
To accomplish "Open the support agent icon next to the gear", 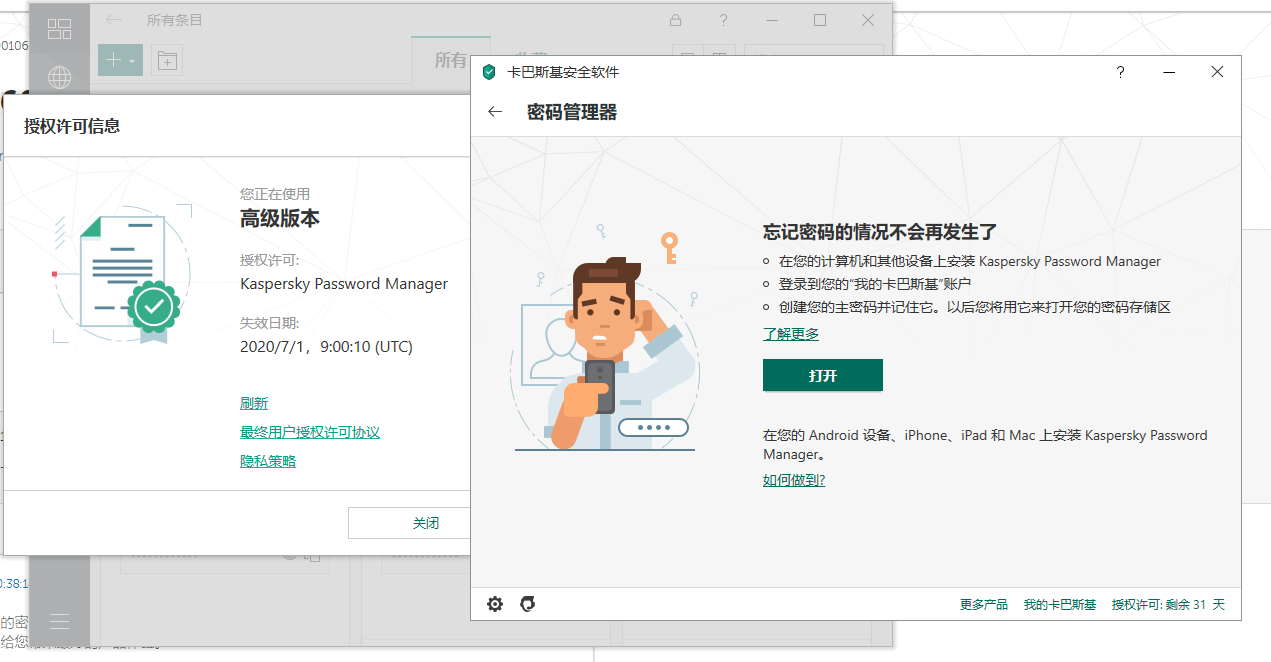I will tap(528, 604).
